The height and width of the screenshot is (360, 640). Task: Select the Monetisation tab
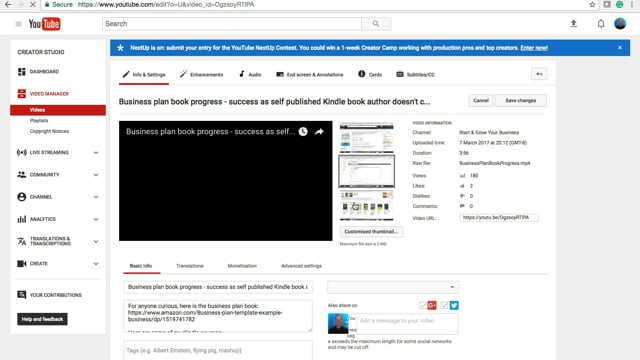(242, 266)
